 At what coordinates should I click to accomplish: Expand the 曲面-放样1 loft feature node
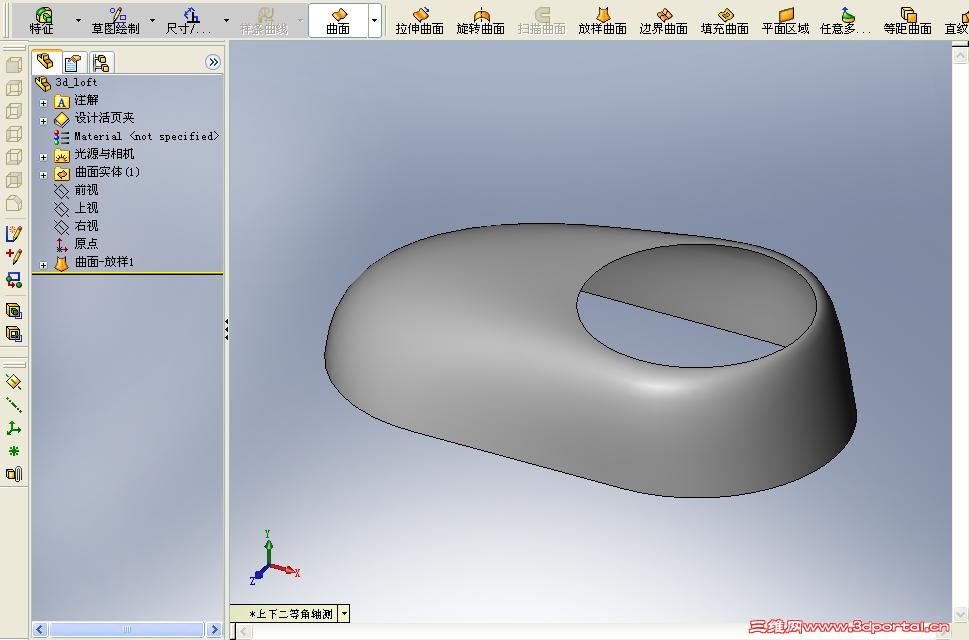point(43,265)
